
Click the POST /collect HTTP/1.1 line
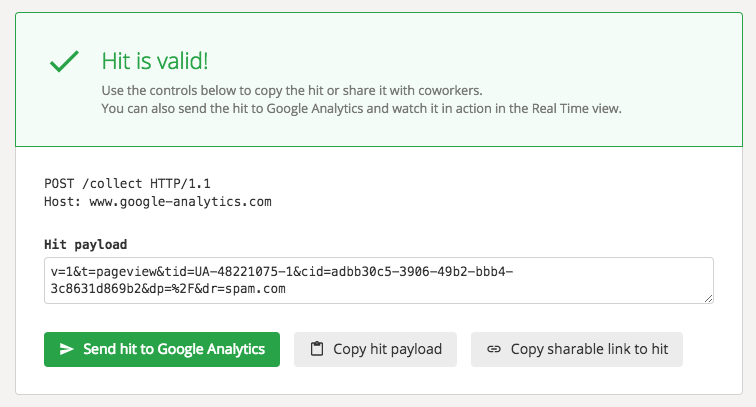coord(127,184)
